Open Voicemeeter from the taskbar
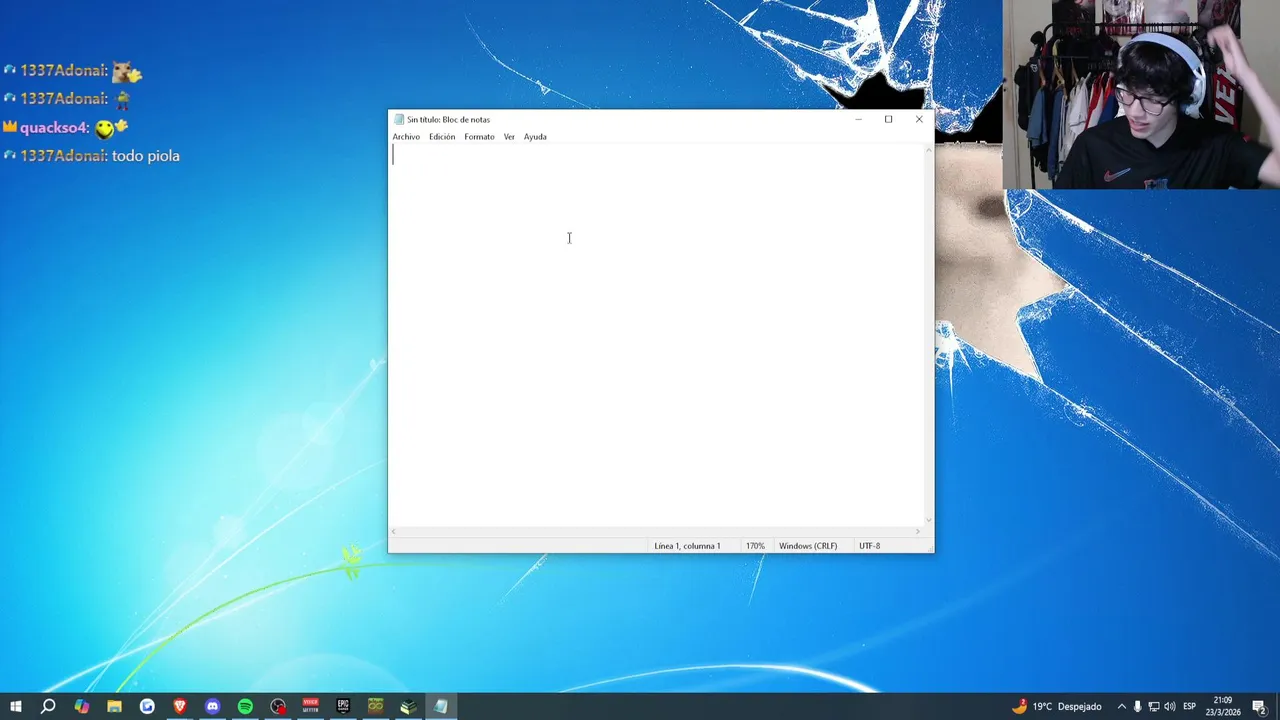This screenshot has height=720, width=1280. coord(310,707)
